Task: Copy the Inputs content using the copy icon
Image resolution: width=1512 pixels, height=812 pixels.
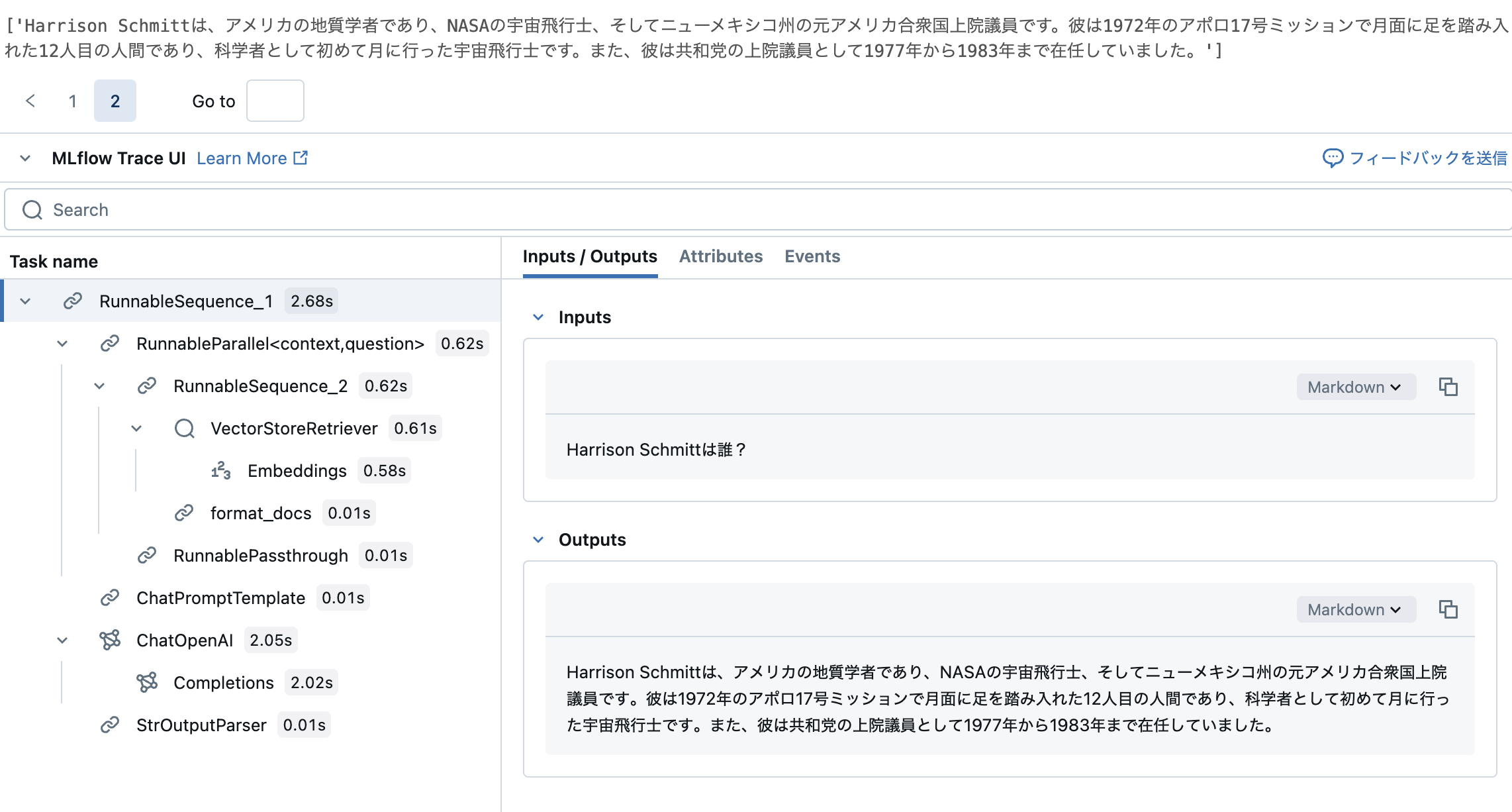Action: (1448, 387)
